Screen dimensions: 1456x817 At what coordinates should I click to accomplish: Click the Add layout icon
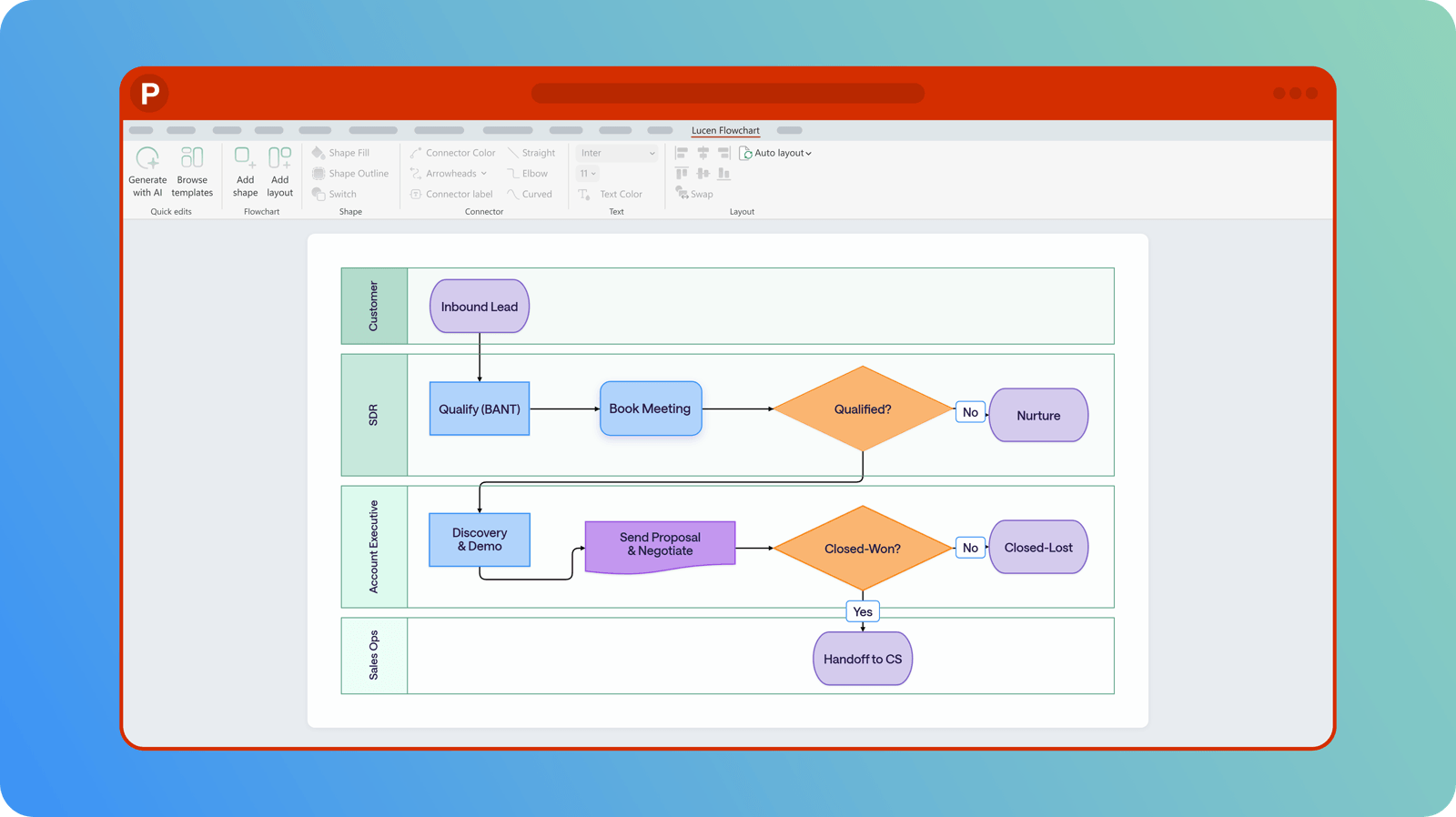click(x=280, y=158)
